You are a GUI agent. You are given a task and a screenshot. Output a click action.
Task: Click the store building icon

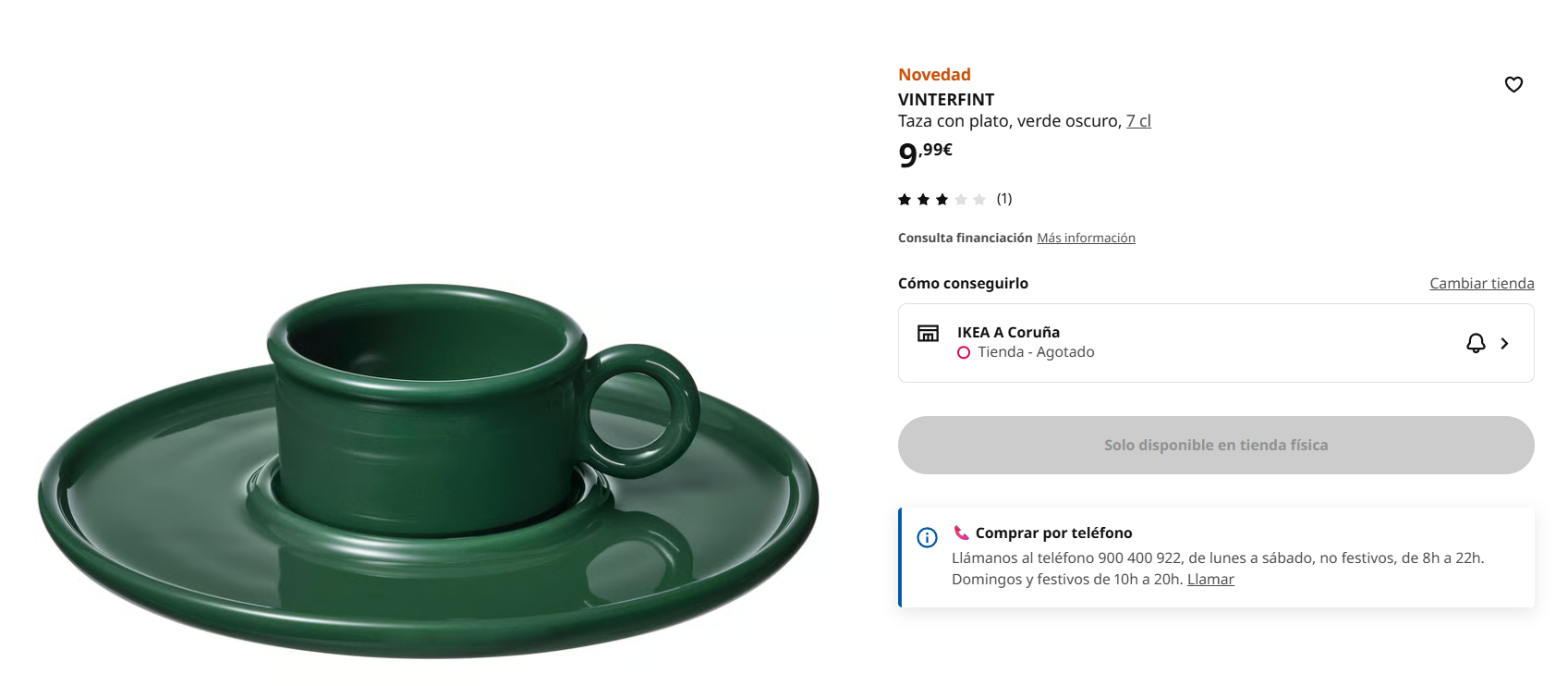click(928, 333)
